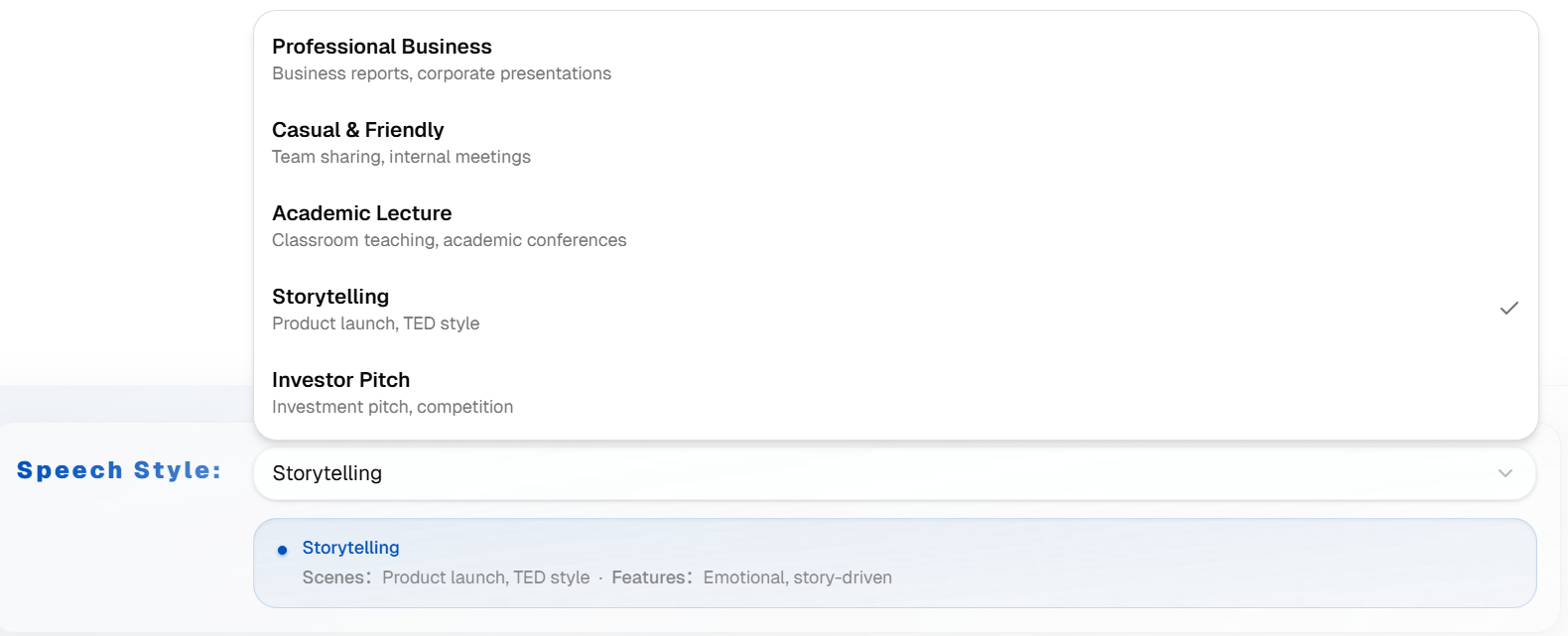The image size is (1568, 636).
Task: Click the checkmark icon beside Storytelling
Action: coord(1508,309)
